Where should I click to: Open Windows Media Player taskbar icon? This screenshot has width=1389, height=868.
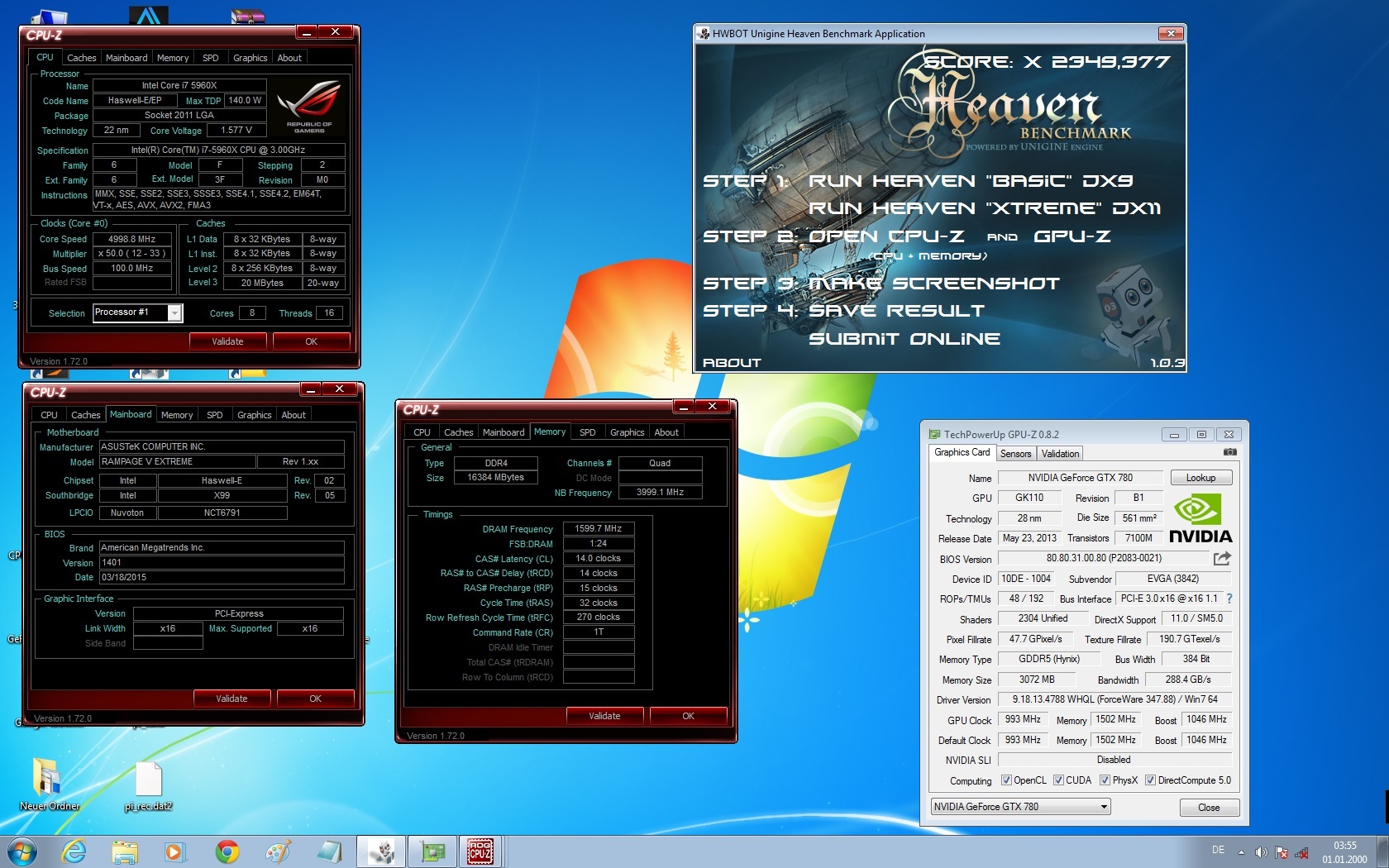174,851
